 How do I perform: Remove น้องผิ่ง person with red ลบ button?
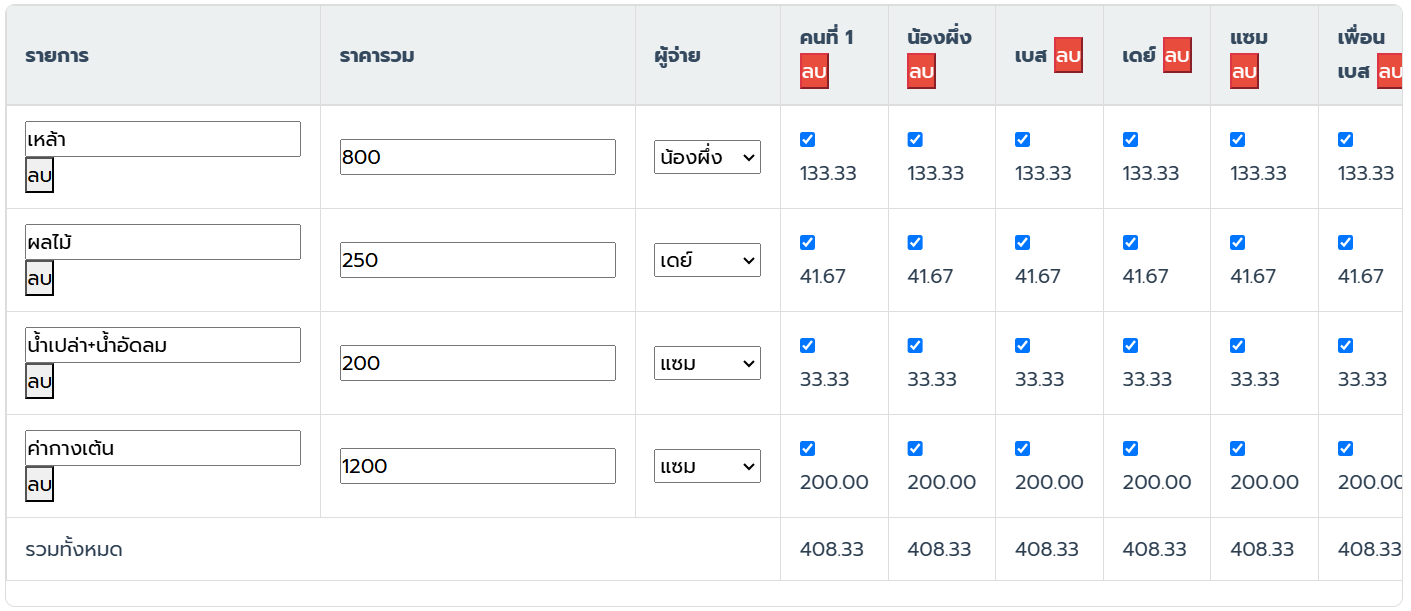point(921,73)
